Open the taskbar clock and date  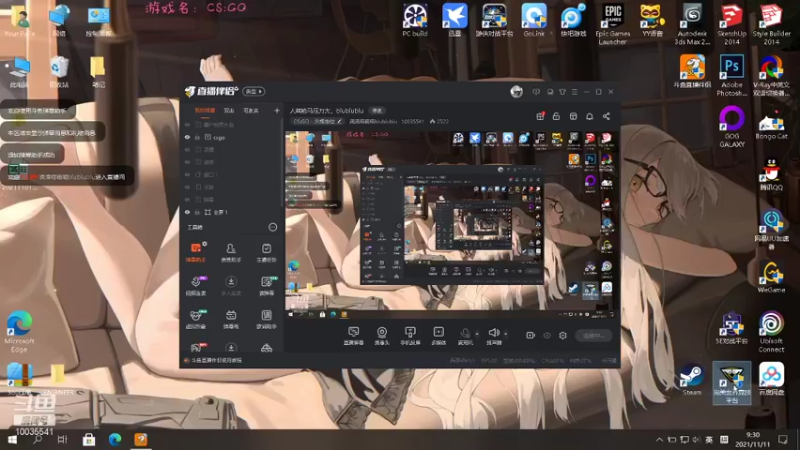(753, 439)
